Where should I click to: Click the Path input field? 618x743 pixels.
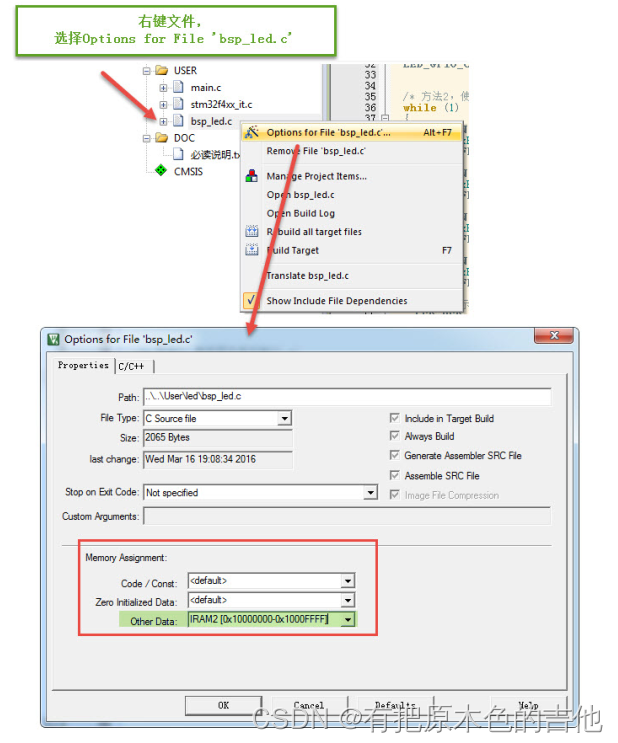[347, 396]
